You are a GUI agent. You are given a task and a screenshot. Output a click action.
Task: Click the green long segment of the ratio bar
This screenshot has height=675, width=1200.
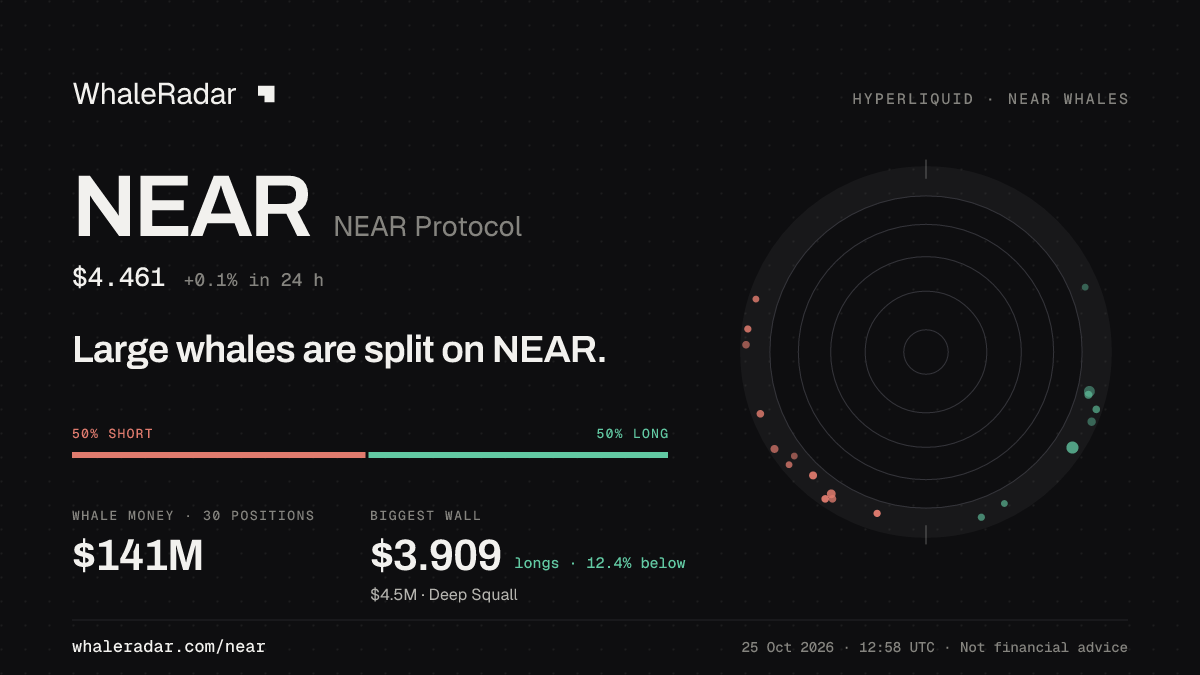pos(518,455)
